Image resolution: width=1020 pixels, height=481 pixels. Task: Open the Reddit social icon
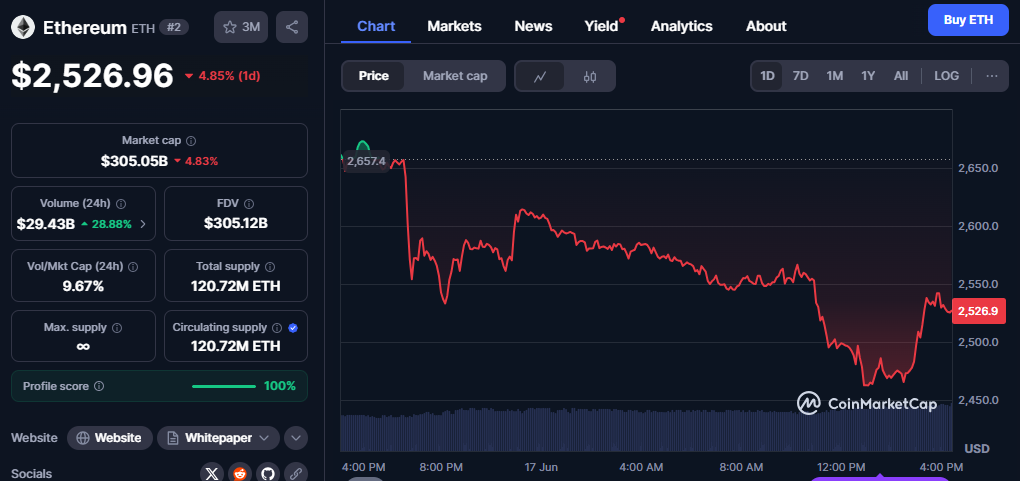pos(239,473)
